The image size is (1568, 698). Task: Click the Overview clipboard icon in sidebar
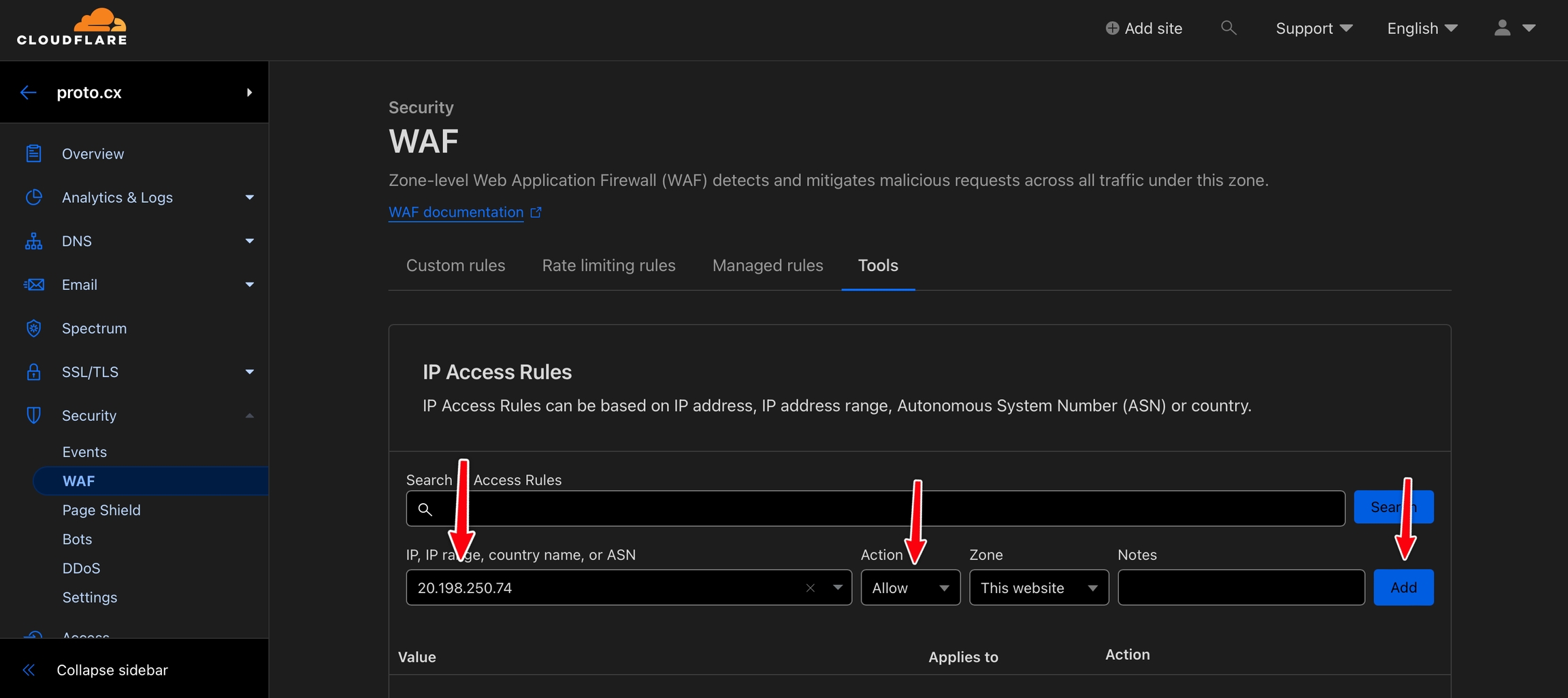(x=33, y=154)
